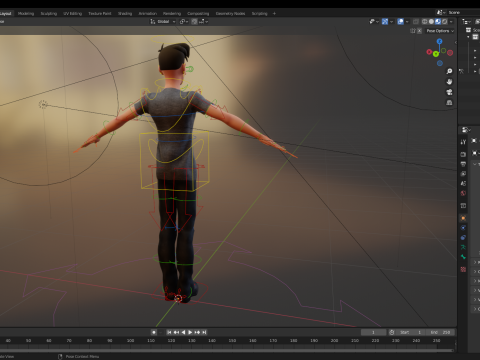The image size is (480, 360).
Task: Click the Scene name field
Action: [463, 12]
